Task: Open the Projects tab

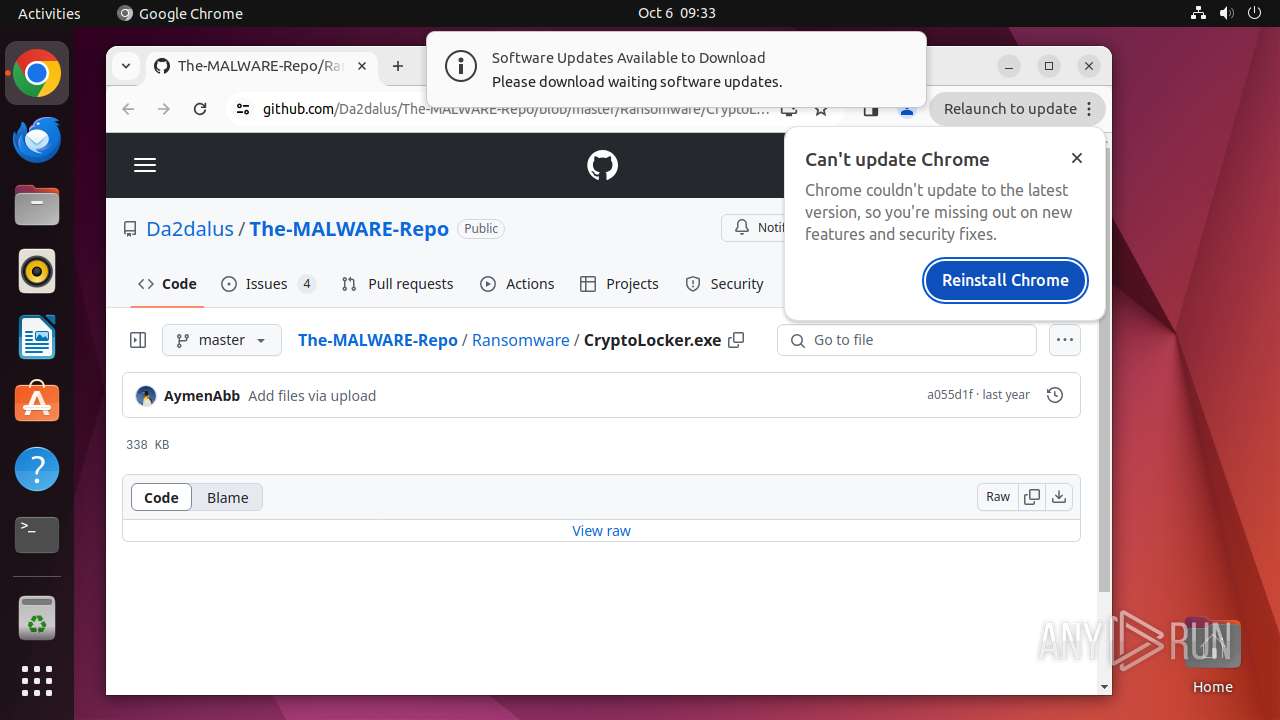Action: [x=619, y=284]
